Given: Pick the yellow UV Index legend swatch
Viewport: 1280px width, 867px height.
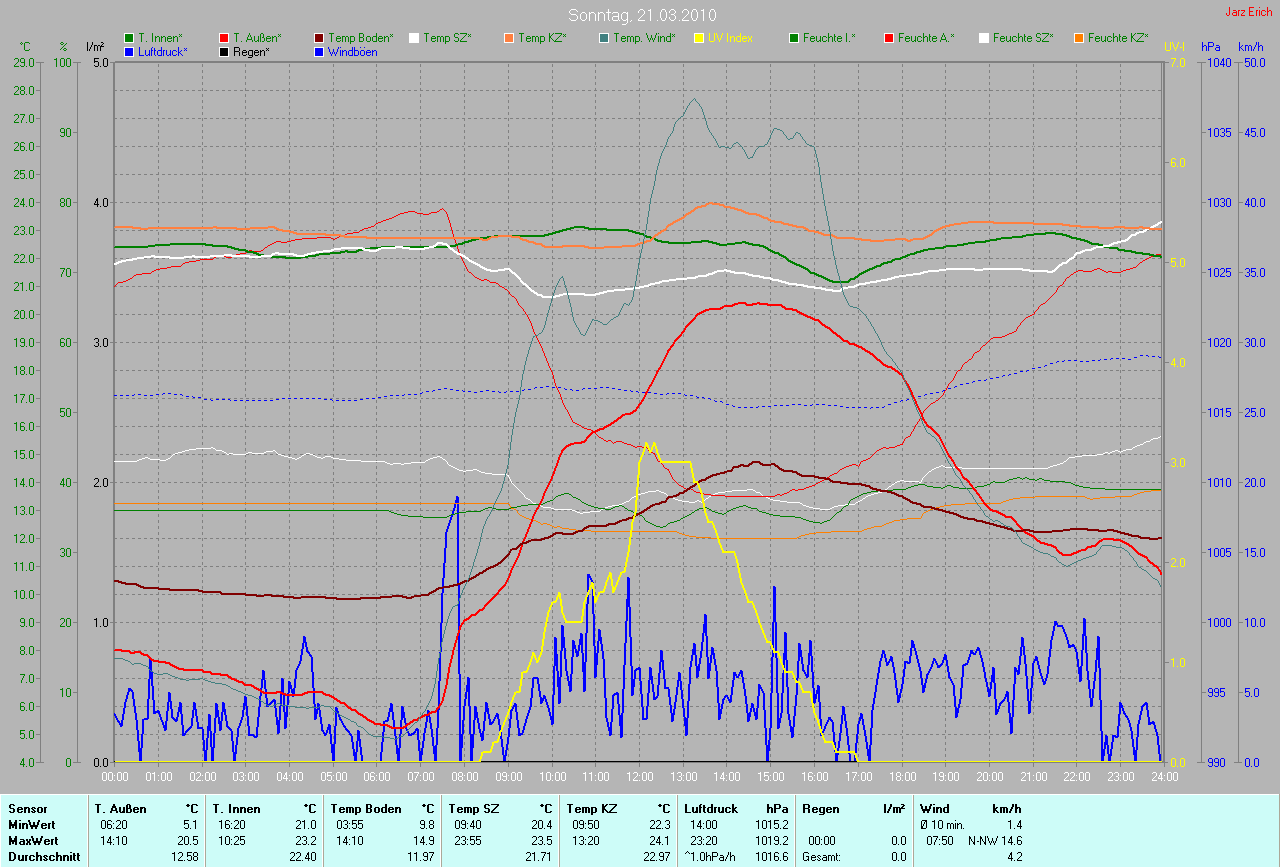Looking at the screenshot, I should pos(699,38).
